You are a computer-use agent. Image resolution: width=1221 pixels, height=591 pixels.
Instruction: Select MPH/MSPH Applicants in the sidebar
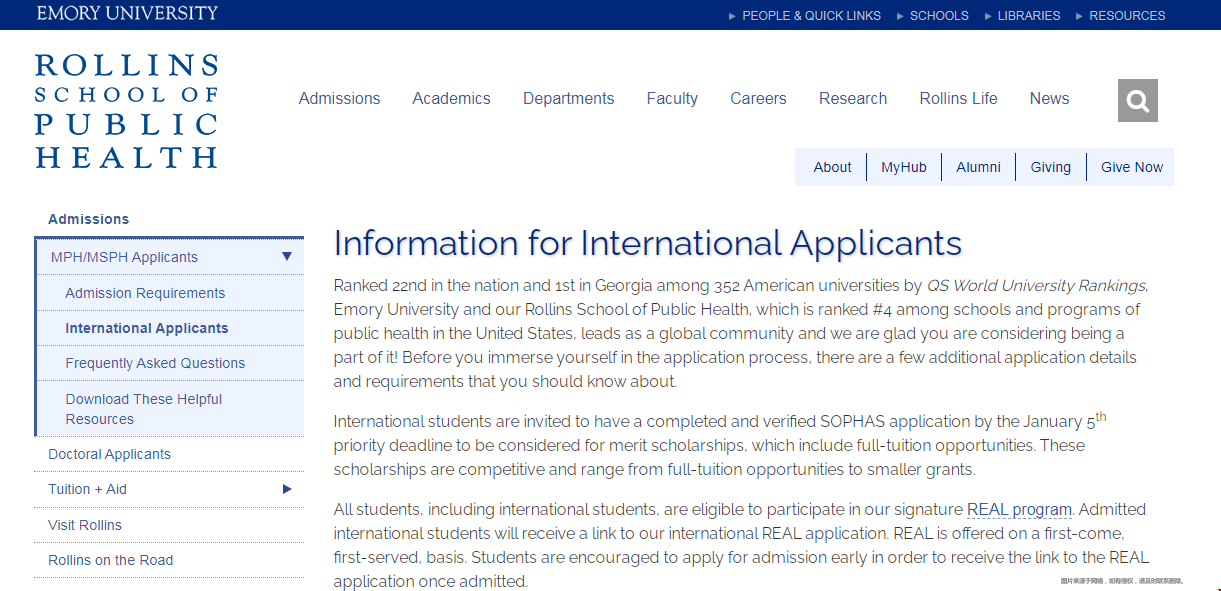click(124, 257)
